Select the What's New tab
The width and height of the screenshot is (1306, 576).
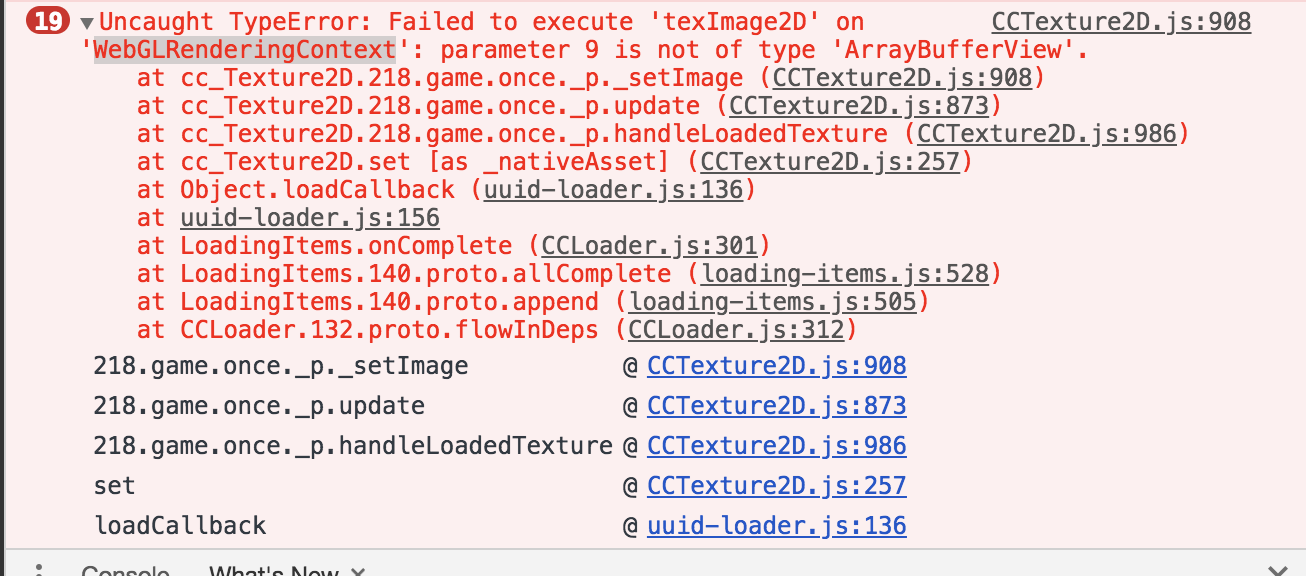(273, 572)
